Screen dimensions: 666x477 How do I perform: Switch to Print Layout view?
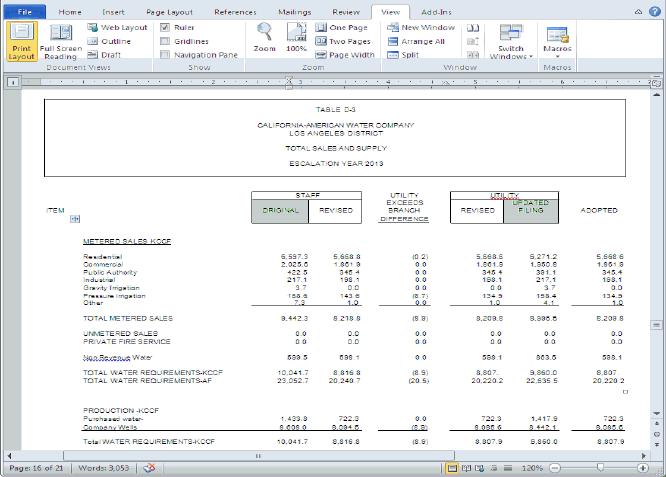tap(22, 41)
